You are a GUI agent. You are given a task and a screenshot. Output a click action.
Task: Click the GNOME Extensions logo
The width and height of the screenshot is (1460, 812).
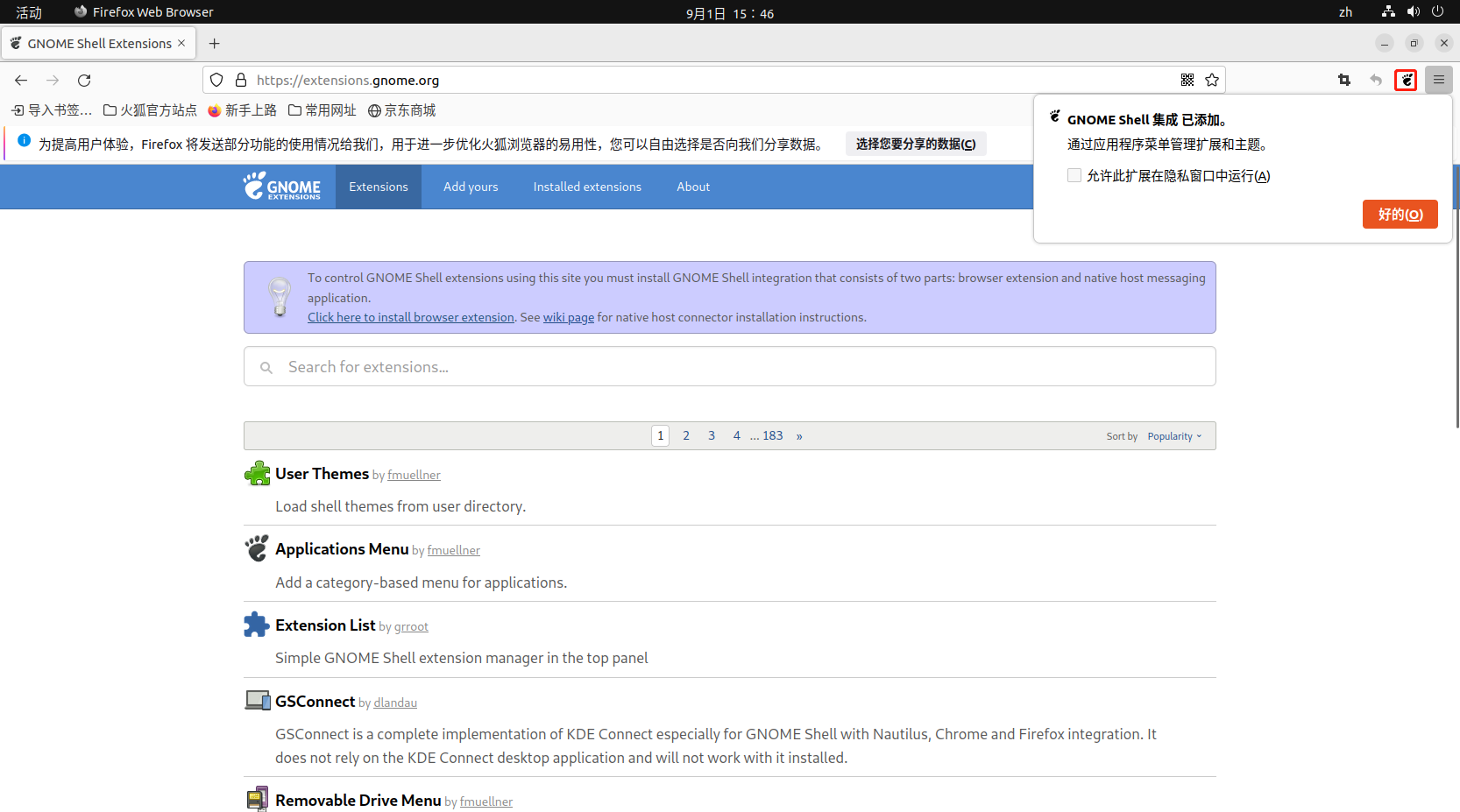(x=282, y=186)
